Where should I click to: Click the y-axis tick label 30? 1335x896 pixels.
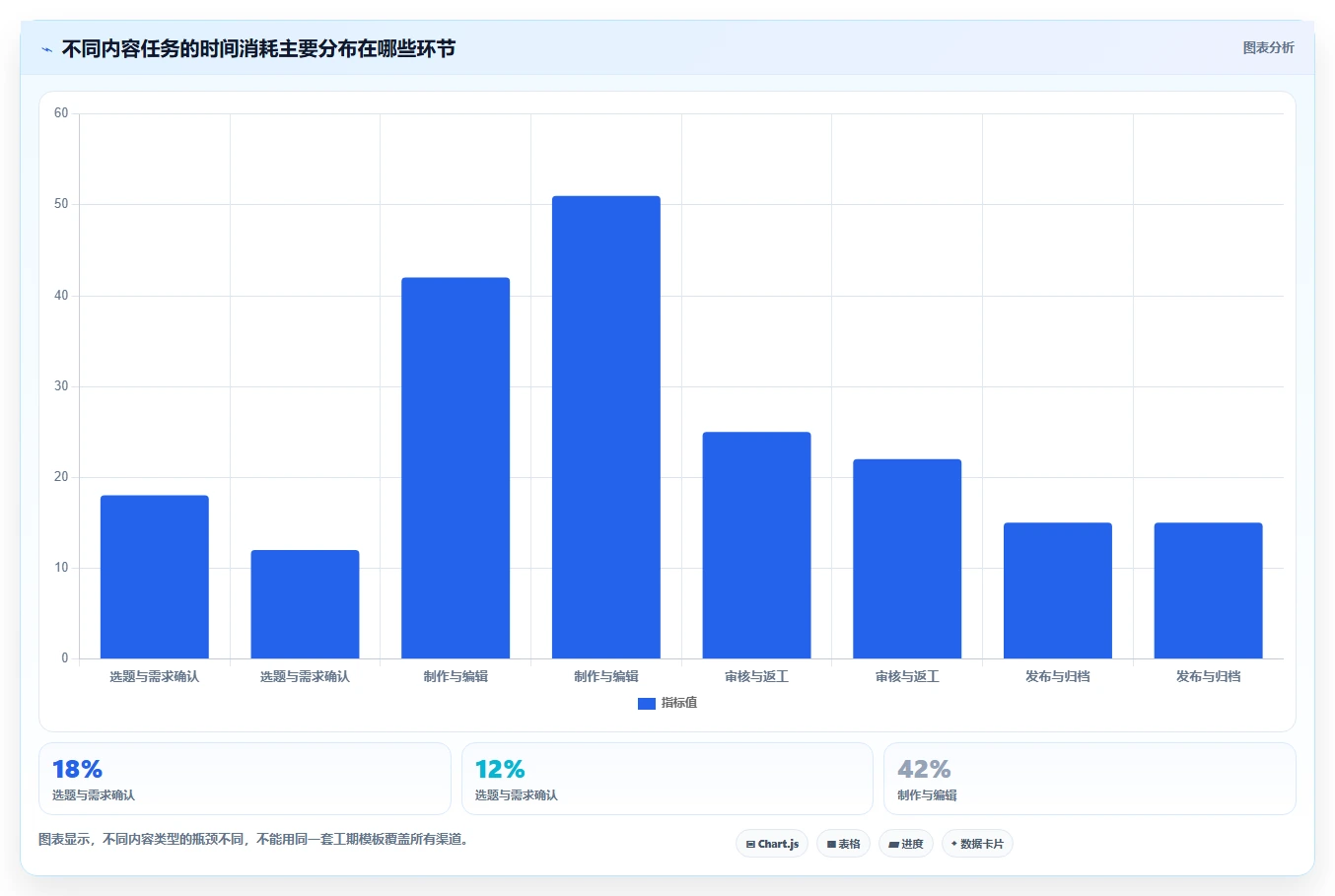[x=61, y=386]
